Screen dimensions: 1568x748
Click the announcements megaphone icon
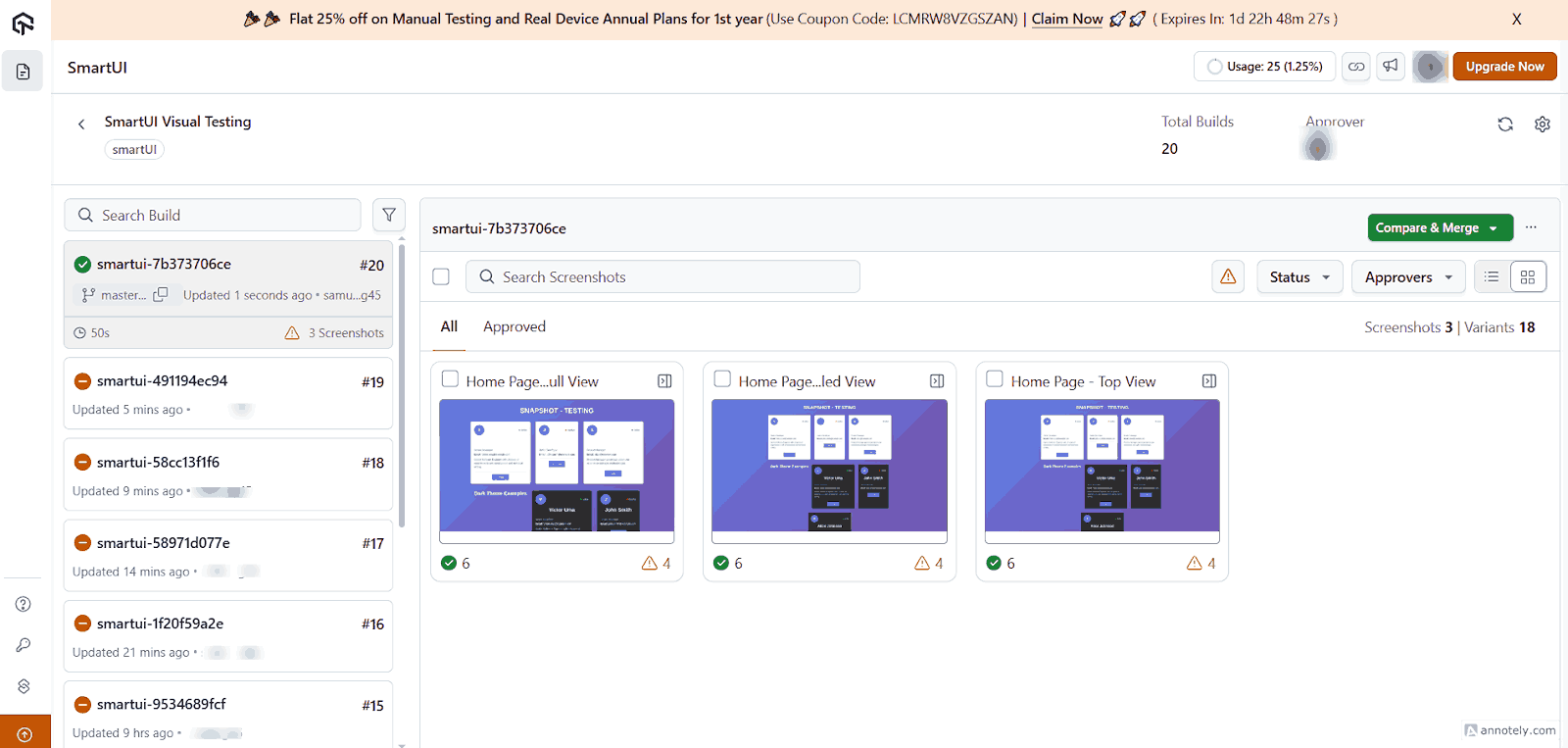pyautogui.click(x=1391, y=66)
